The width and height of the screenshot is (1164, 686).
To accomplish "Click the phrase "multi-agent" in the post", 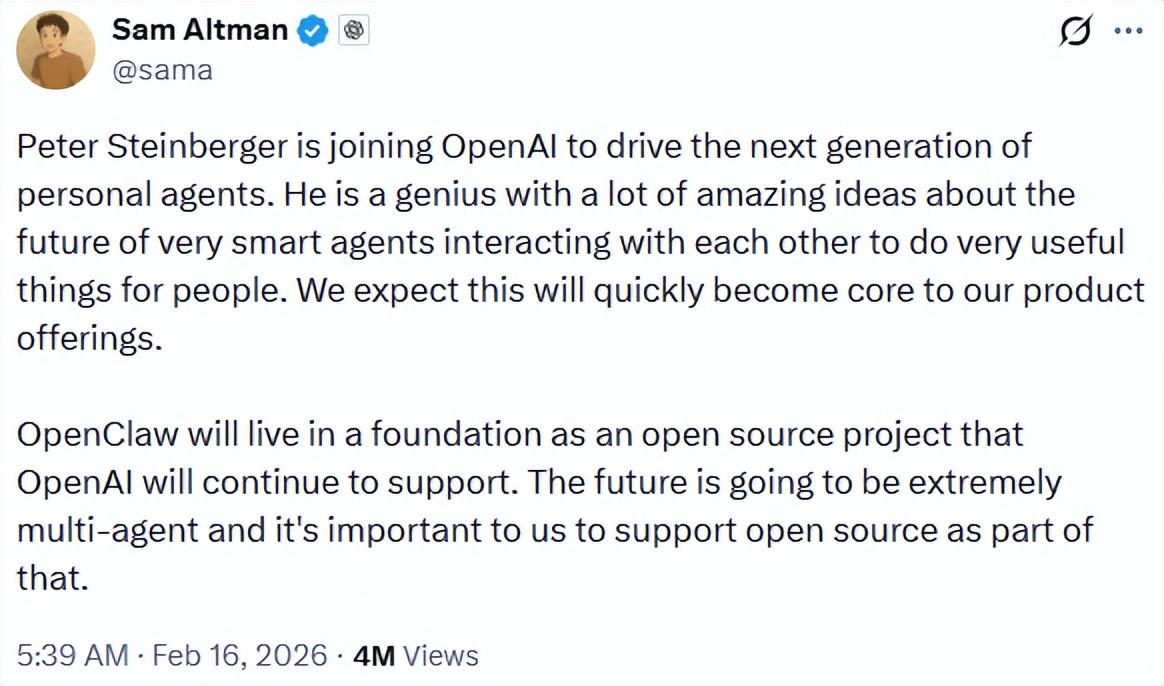I will click(110, 530).
